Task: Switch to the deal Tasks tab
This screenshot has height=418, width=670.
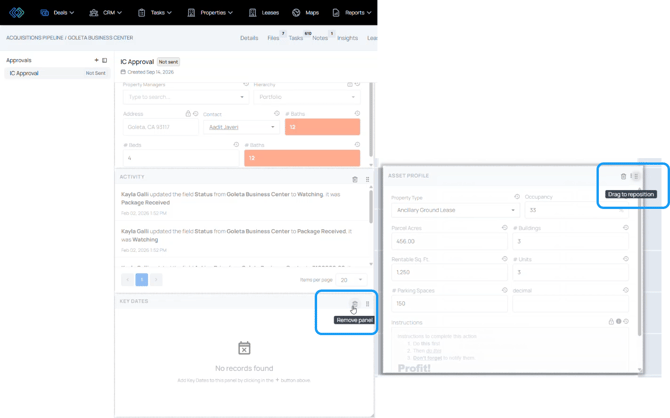Action: tap(296, 38)
